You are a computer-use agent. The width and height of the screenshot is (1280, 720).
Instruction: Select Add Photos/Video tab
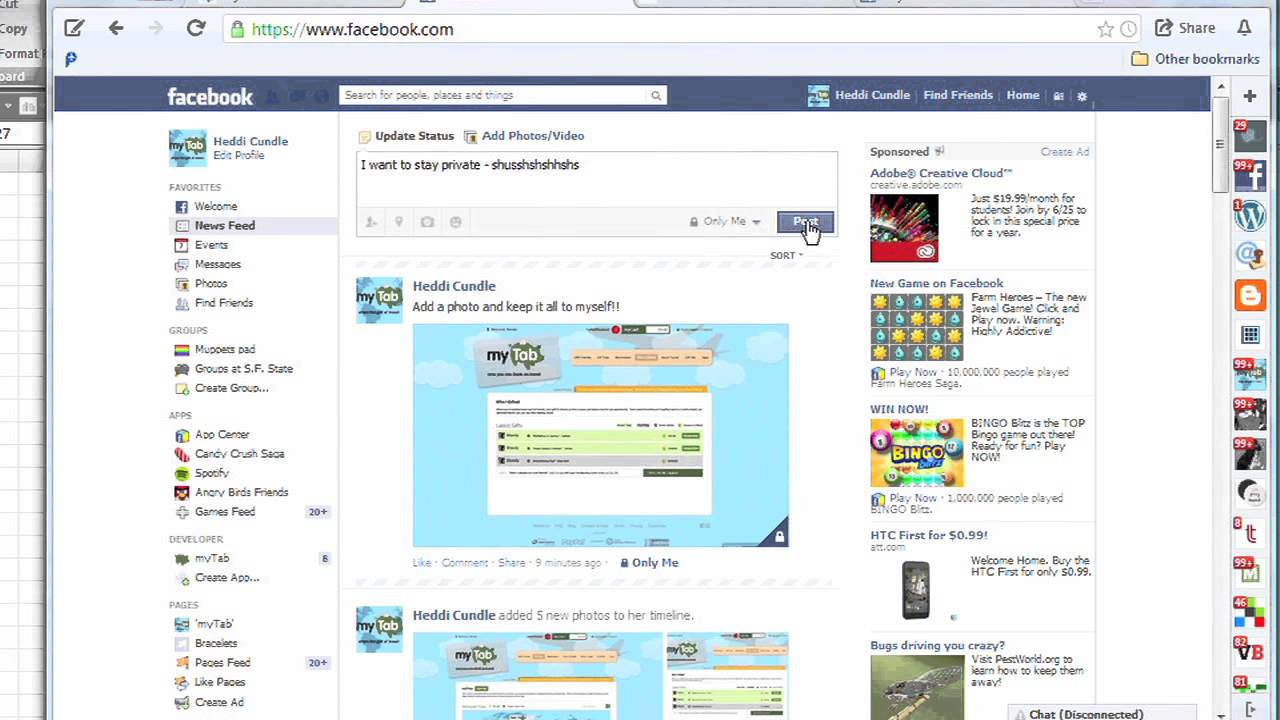[524, 136]
